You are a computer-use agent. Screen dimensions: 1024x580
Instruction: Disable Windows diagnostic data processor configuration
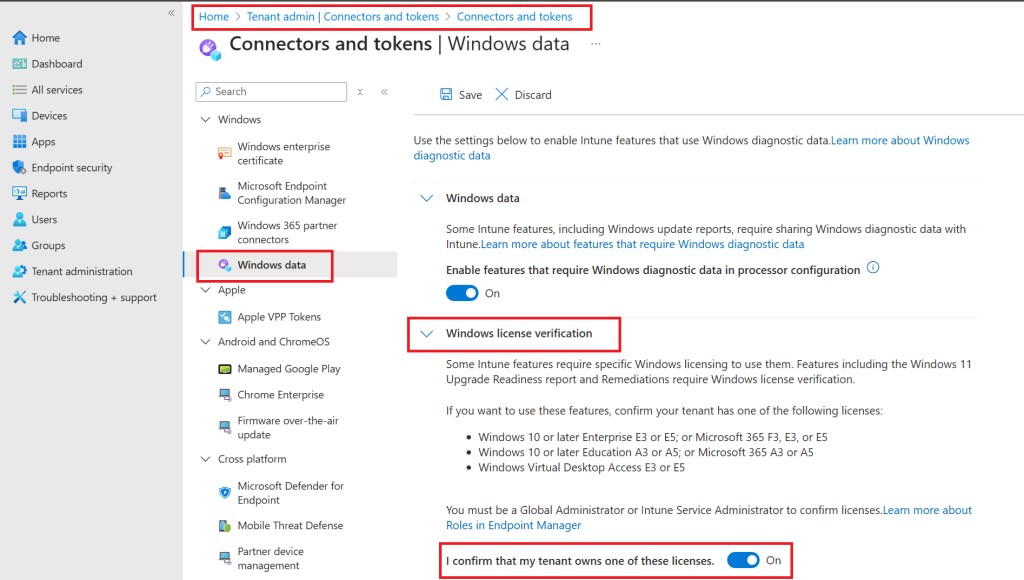[x=462, y=292]
